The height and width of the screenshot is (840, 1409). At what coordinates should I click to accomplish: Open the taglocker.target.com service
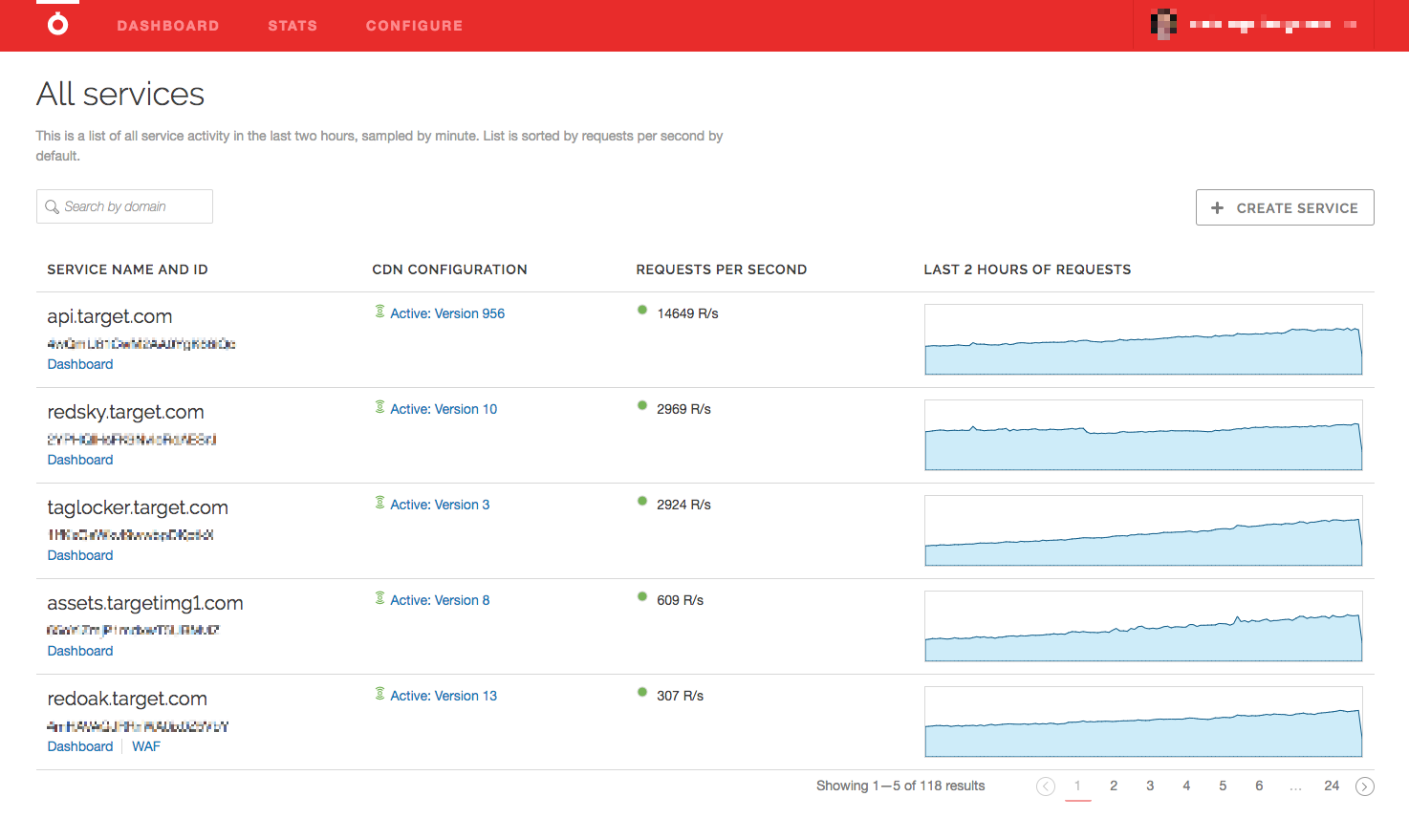[138, 507]
